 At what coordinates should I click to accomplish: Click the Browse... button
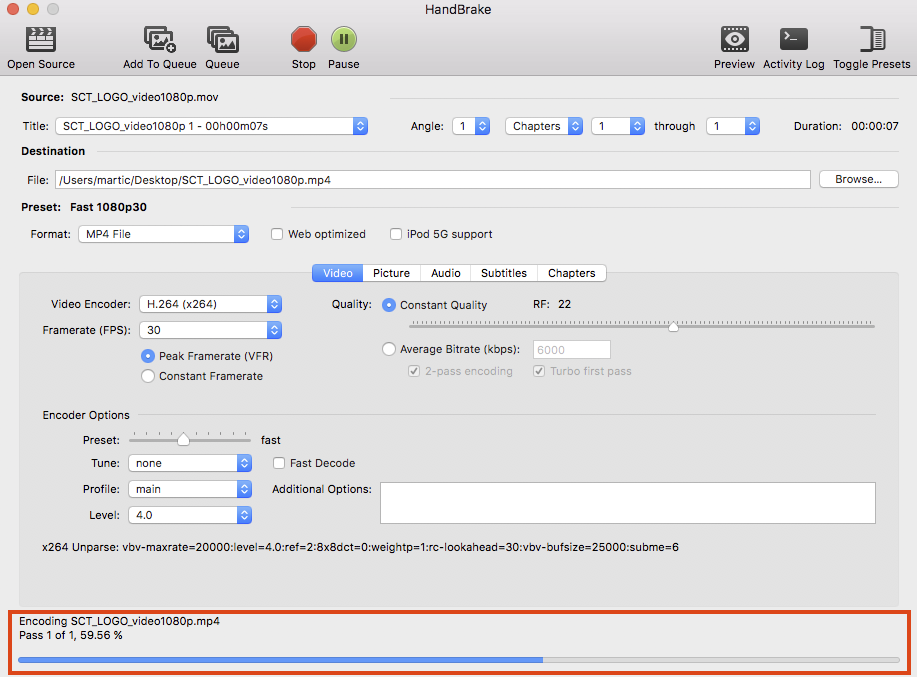pyautogui.click(x=859, y=179)
